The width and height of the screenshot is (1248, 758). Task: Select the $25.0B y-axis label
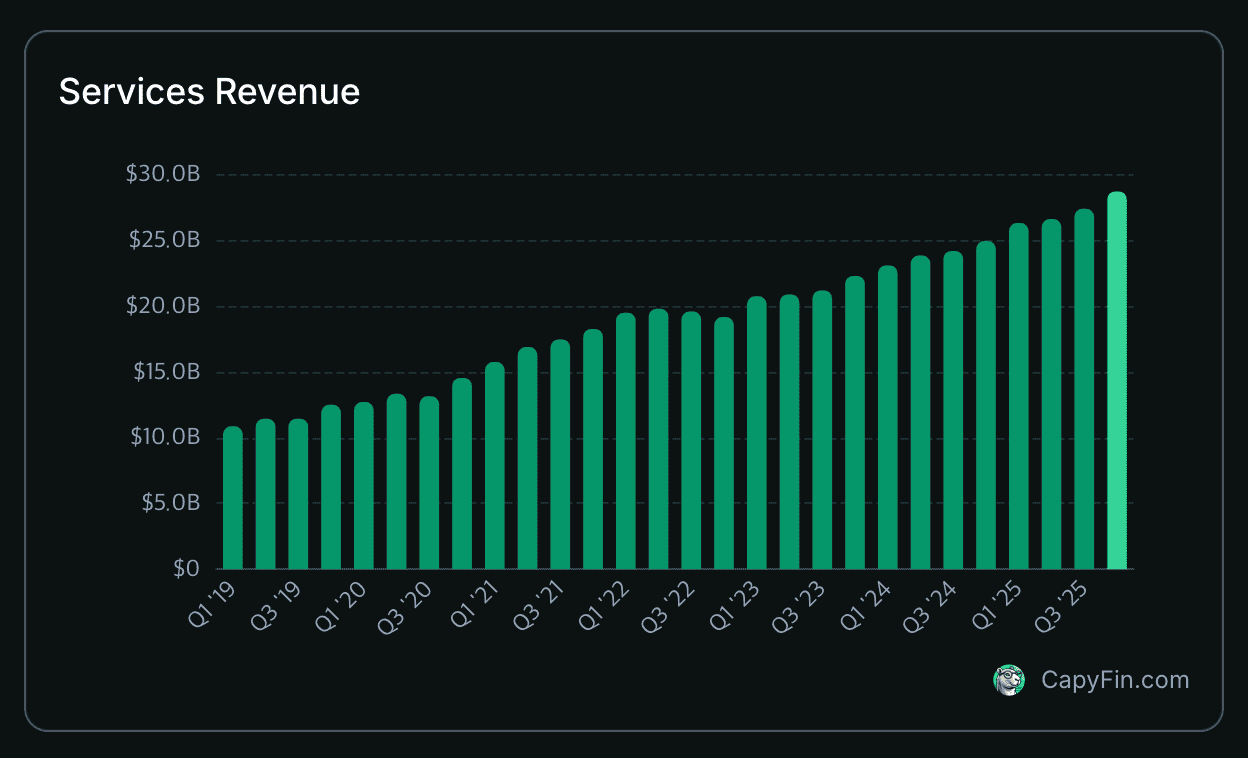click(x=163, y=240)
